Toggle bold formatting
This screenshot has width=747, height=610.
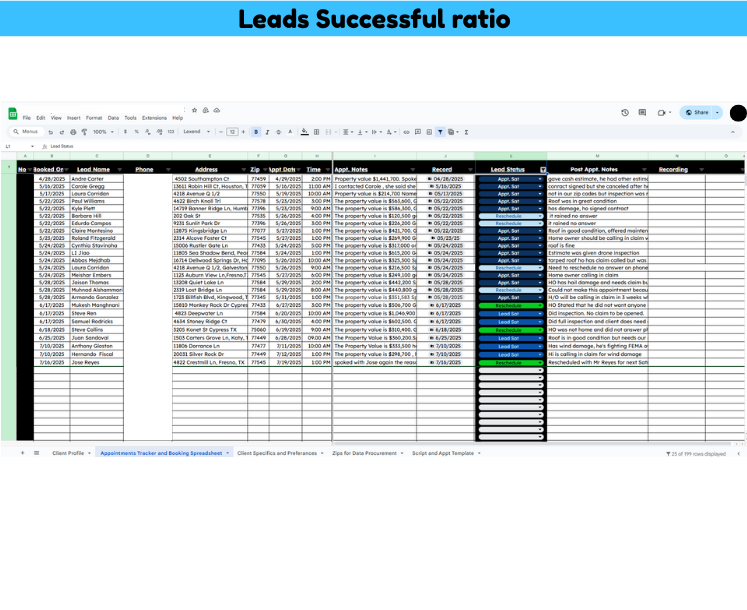[x=256, y=131]
